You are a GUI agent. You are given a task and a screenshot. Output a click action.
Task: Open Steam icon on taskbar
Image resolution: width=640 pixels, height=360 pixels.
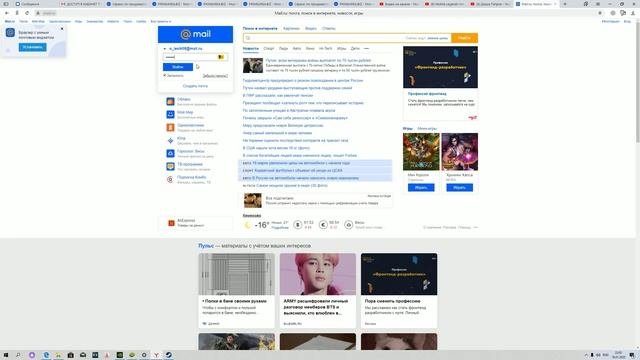(x=168, y=355)
